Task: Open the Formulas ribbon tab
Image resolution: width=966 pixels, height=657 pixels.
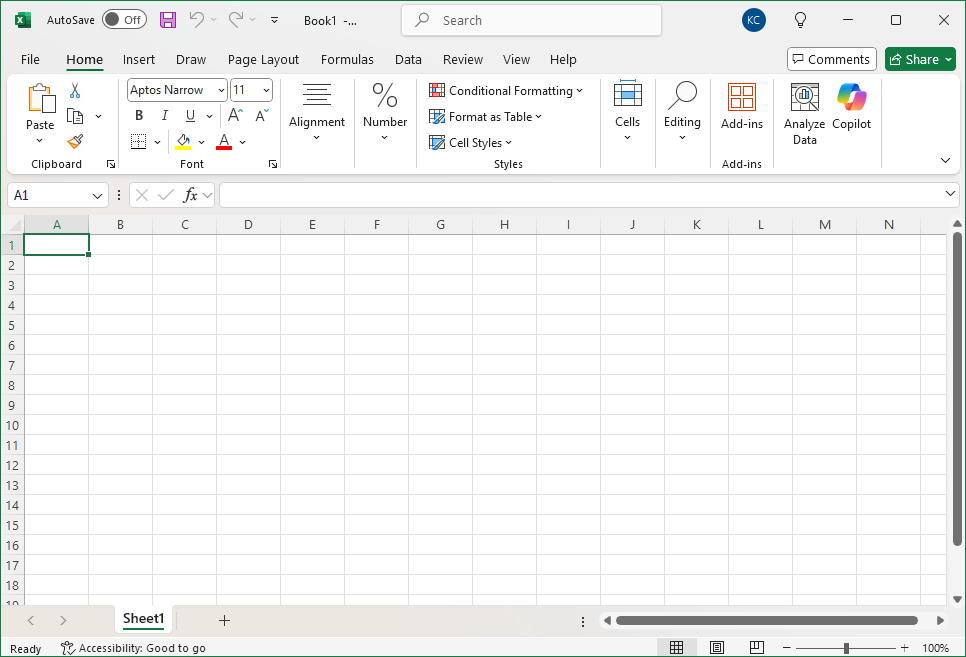Action: coord(347,59)
